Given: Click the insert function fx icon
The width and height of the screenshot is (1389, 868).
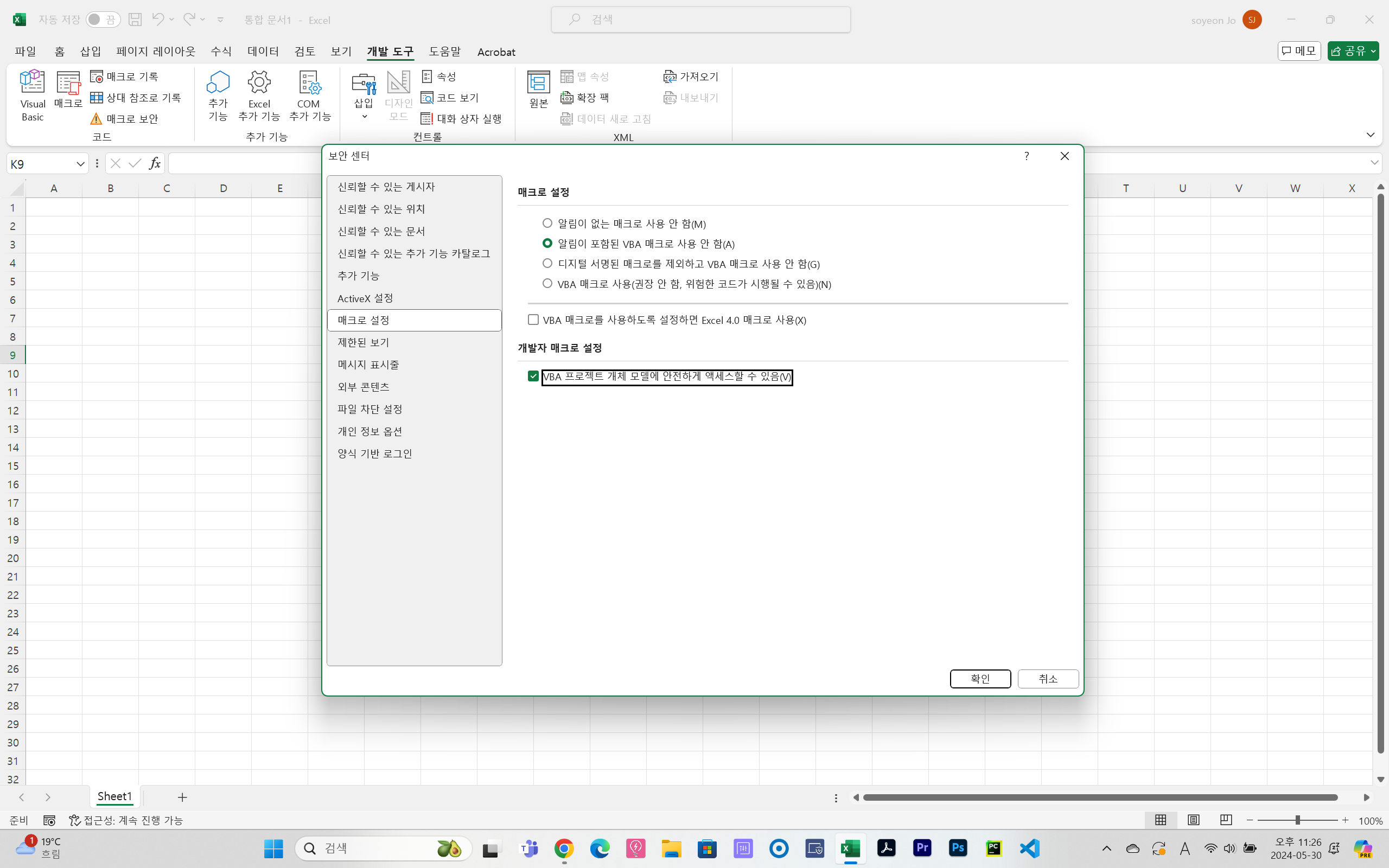Looking at the screenshot, I should point(155,164).
